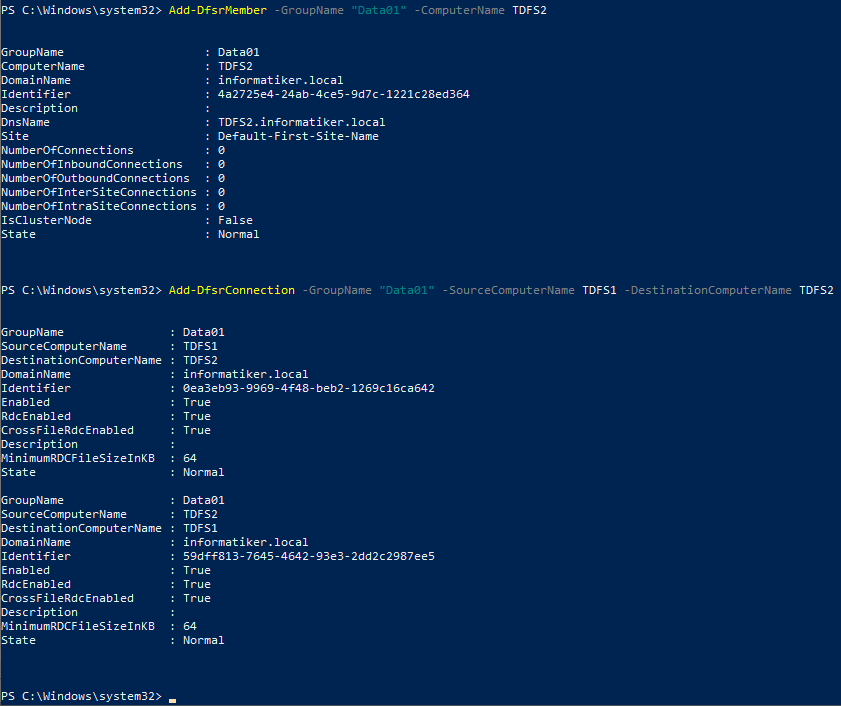The width and height of the screenshot is (841, 706).
Task: Click the Identifier 59dff813 connection GUID
Action: [x=309, y=556]
